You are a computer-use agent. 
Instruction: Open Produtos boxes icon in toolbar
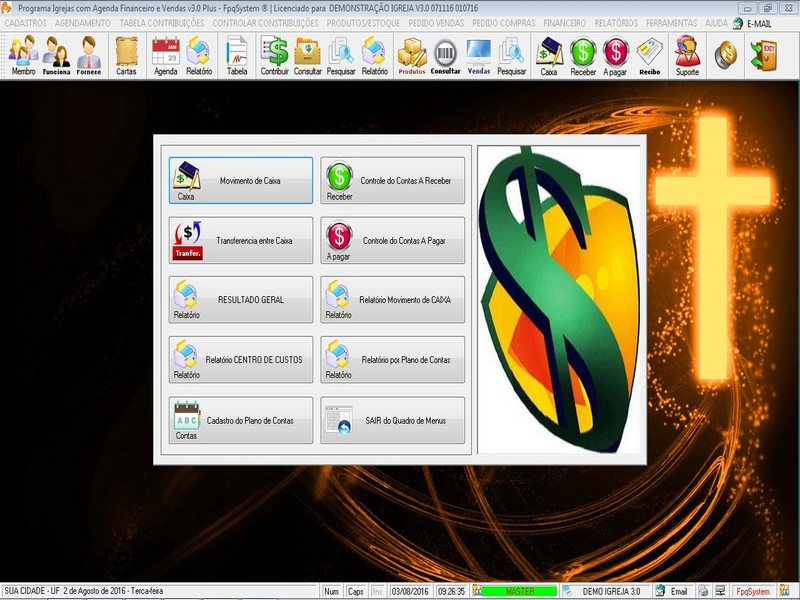pos(412,56)
